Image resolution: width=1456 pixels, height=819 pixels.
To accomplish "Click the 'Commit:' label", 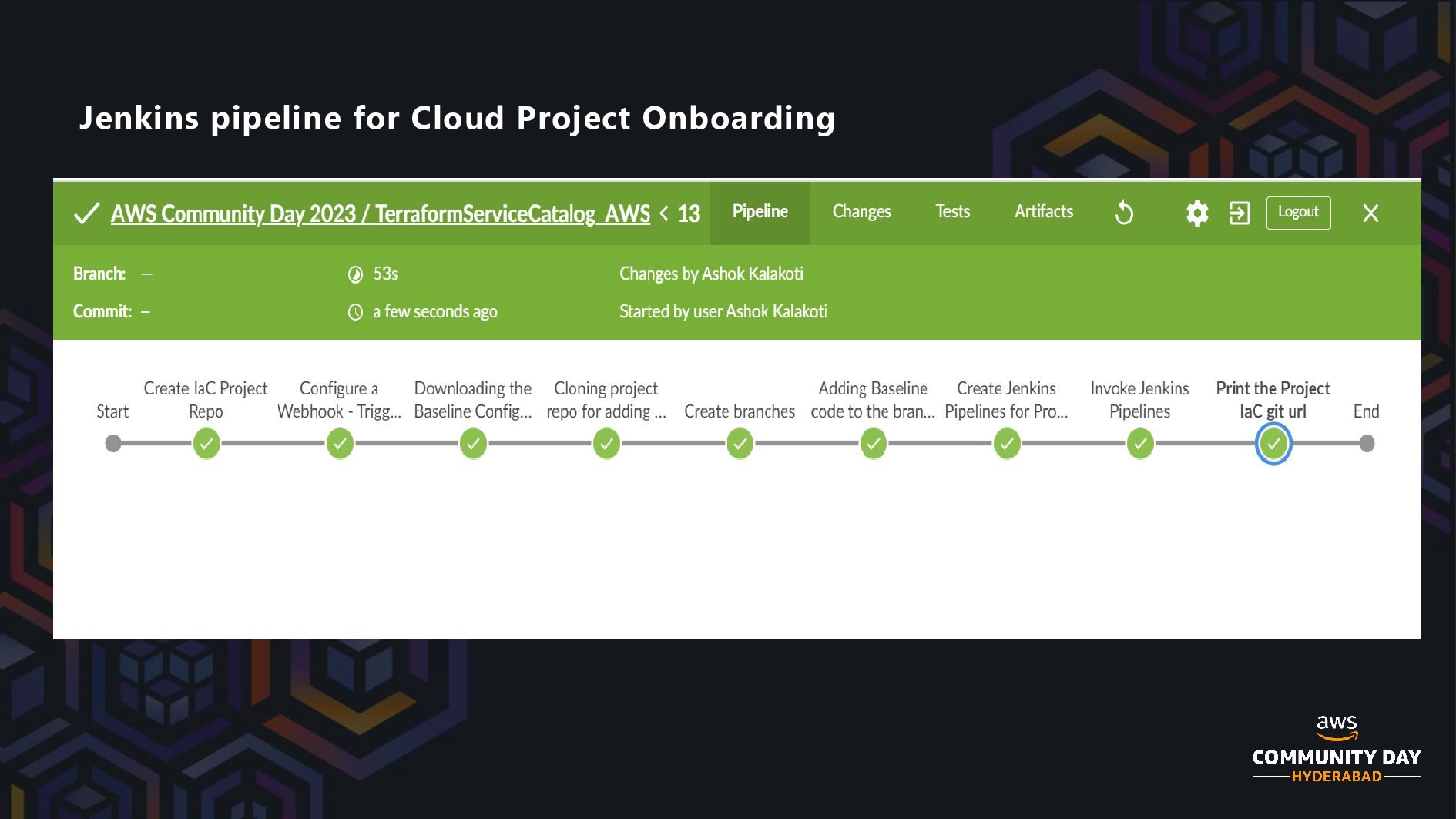I will (x=102, y=311).
